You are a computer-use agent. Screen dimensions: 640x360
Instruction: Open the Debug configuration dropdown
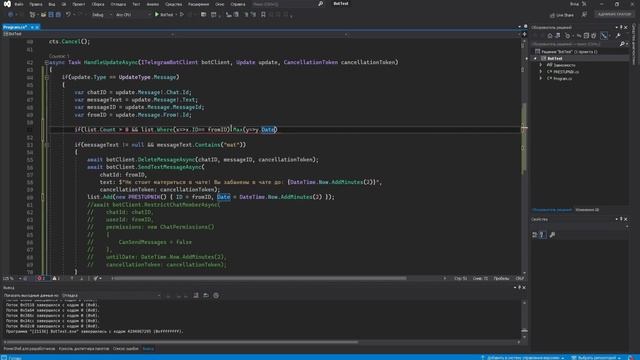pos(101,15)
